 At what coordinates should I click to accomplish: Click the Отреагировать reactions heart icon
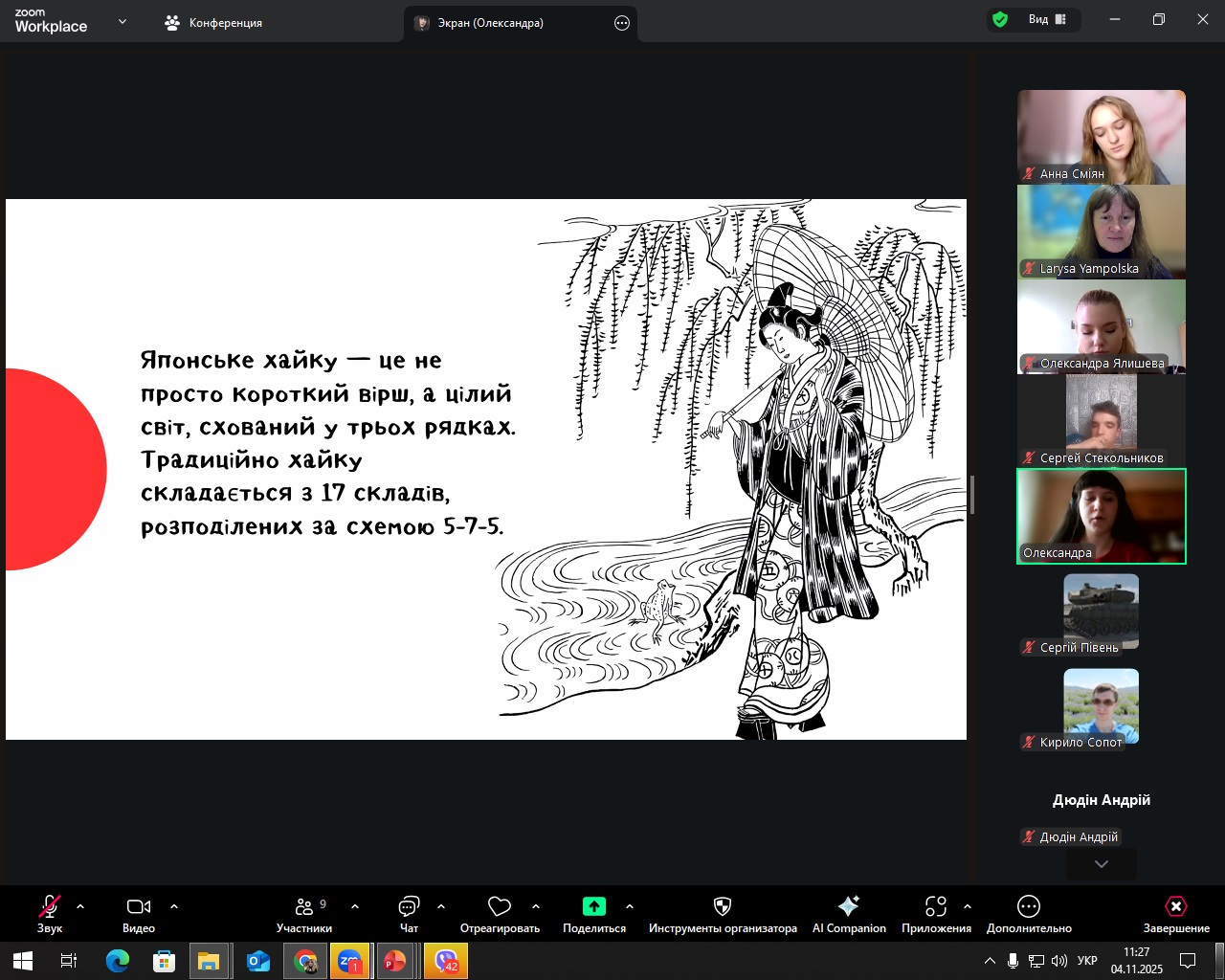(500, 907)
